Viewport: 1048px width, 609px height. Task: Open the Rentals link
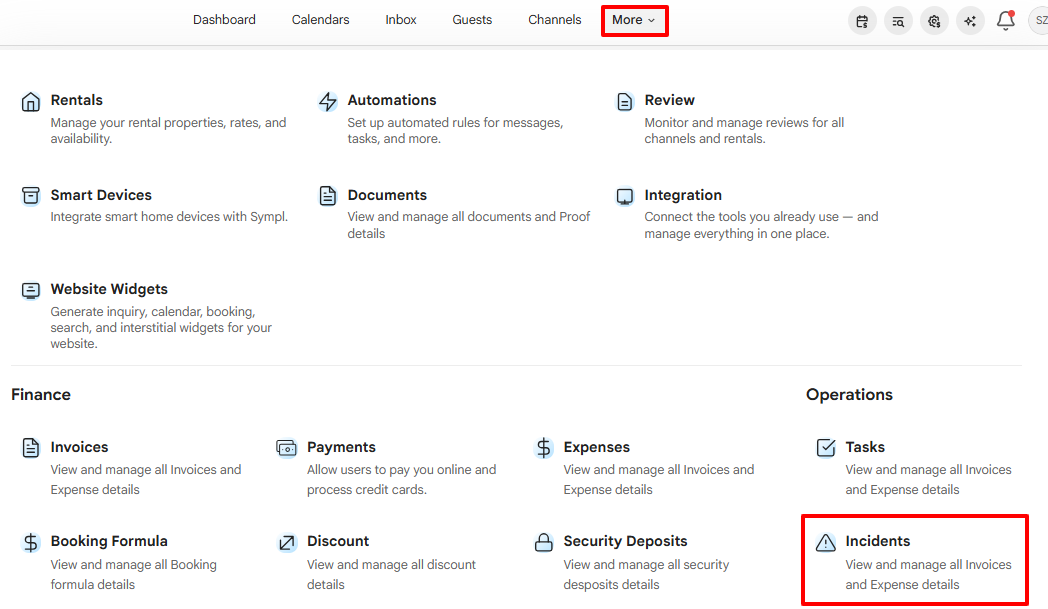(77, 100)
